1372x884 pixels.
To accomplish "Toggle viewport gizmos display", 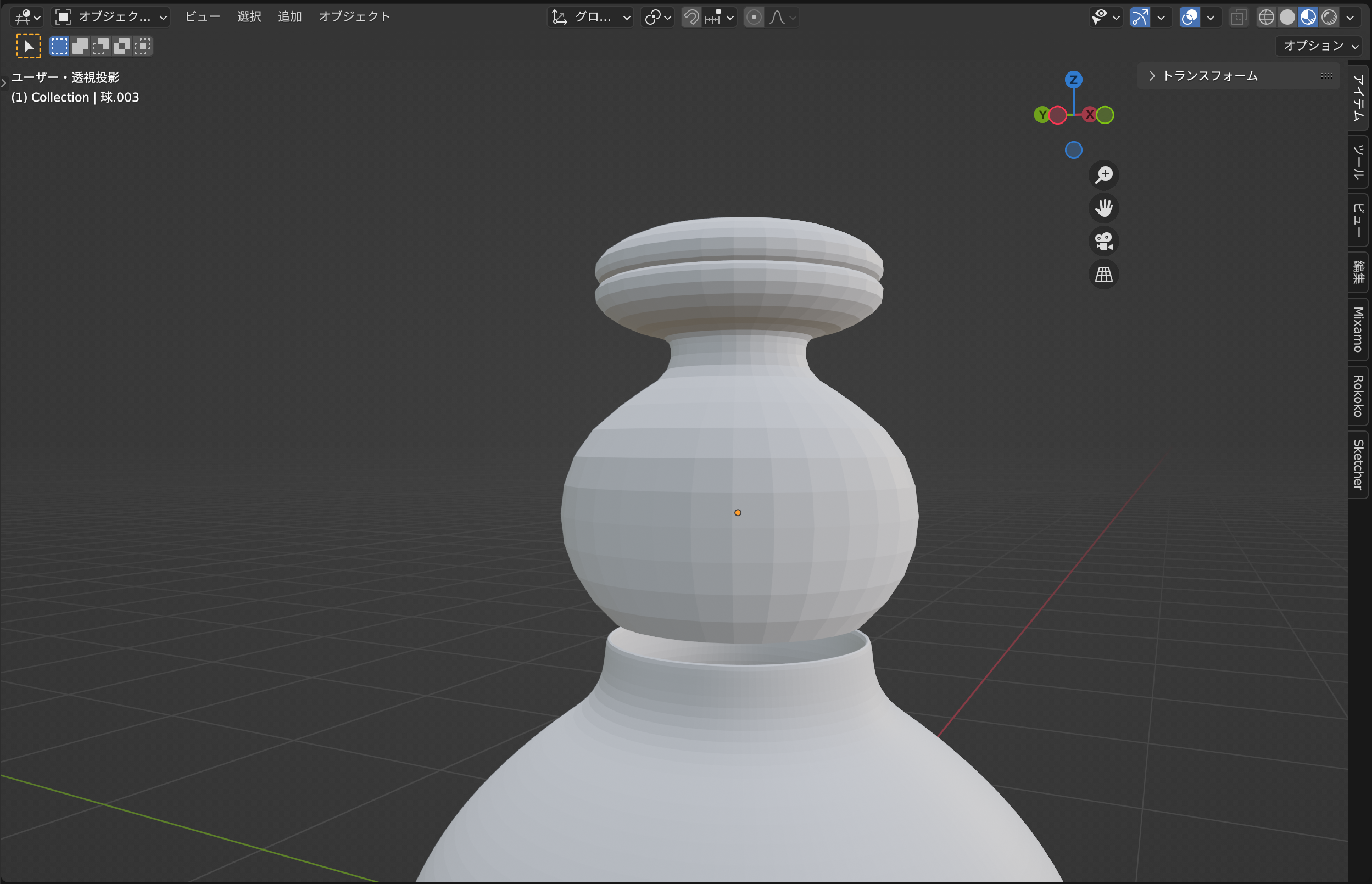I will 1140,17.
